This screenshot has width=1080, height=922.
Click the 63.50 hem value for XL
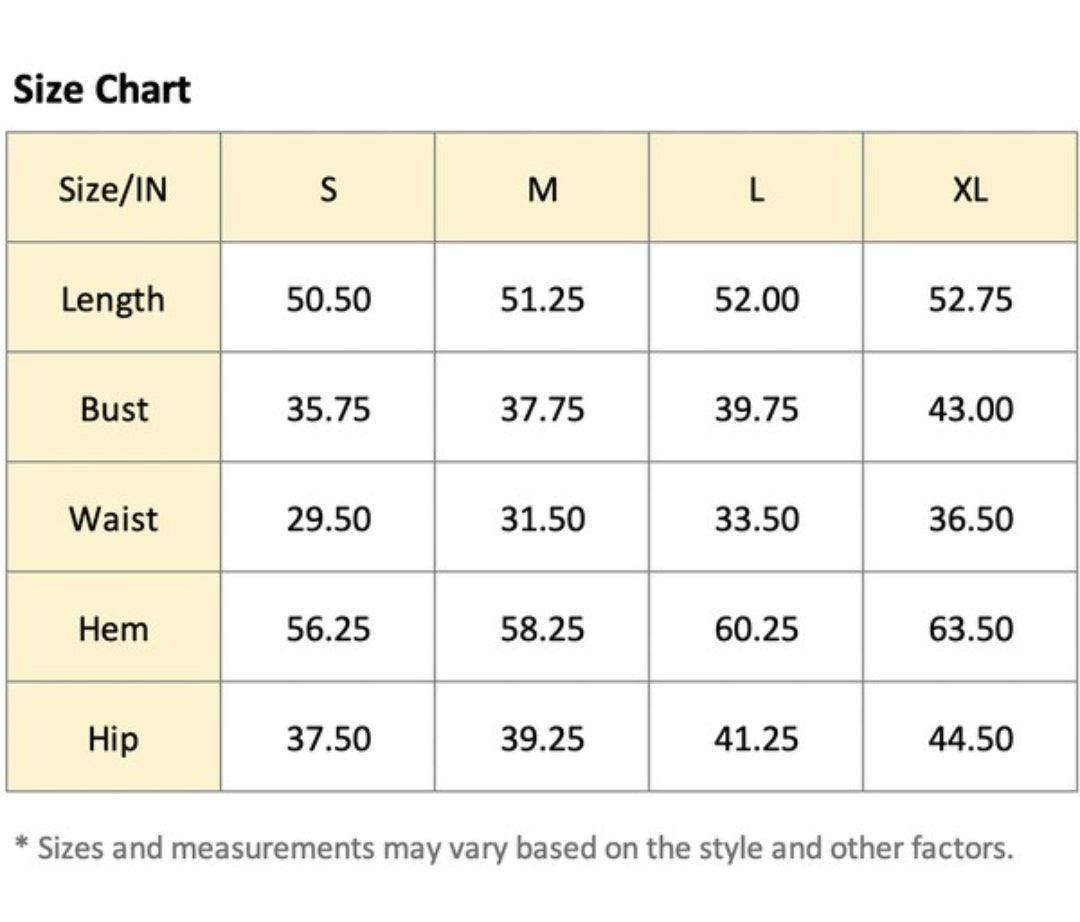[x=970, y=629]
